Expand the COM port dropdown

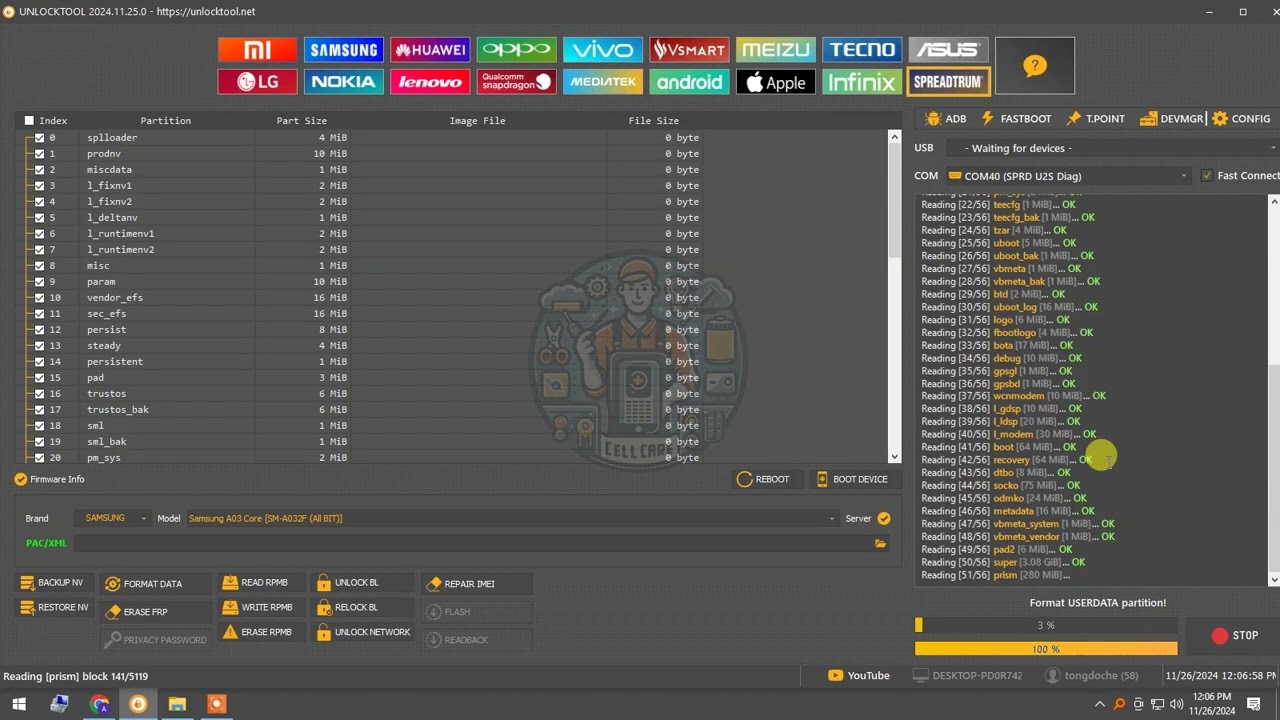(x=1069, y=176)
